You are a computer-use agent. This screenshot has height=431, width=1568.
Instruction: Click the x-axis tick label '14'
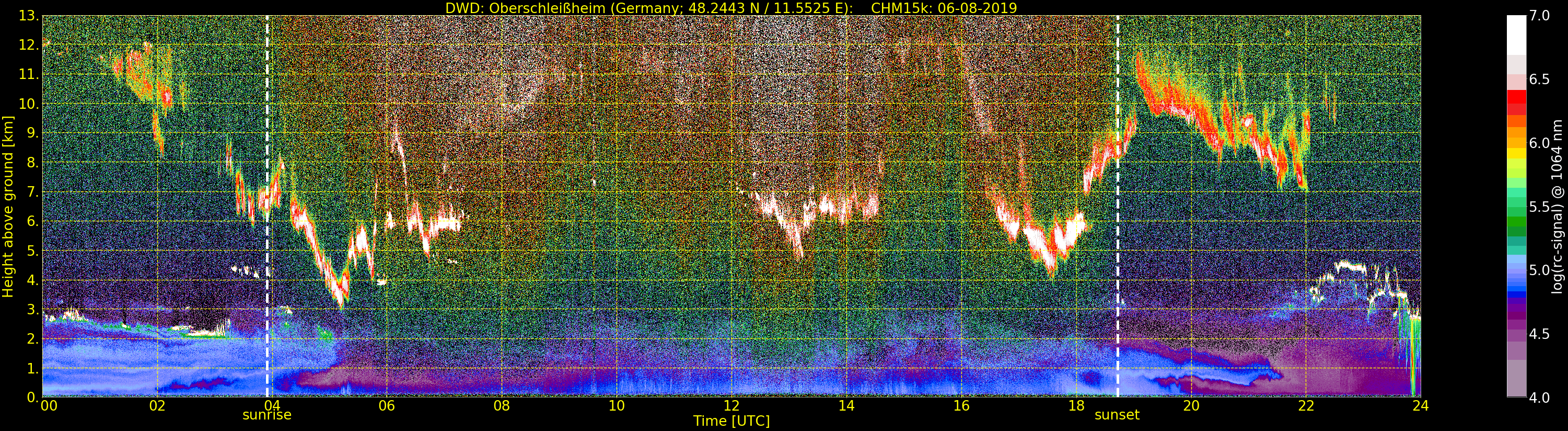(846, 406)
